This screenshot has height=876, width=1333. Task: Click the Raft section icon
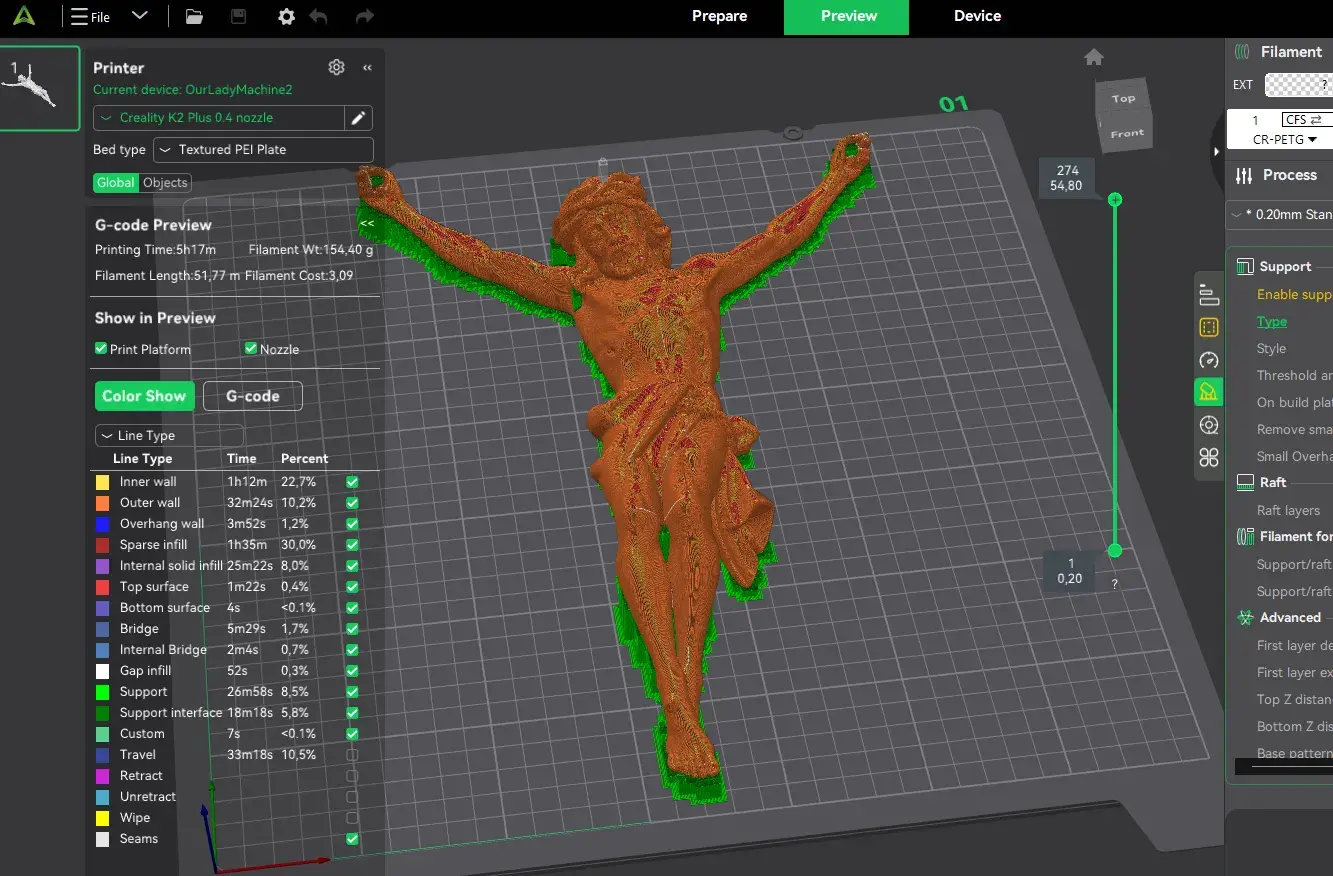pos(1245,482)
